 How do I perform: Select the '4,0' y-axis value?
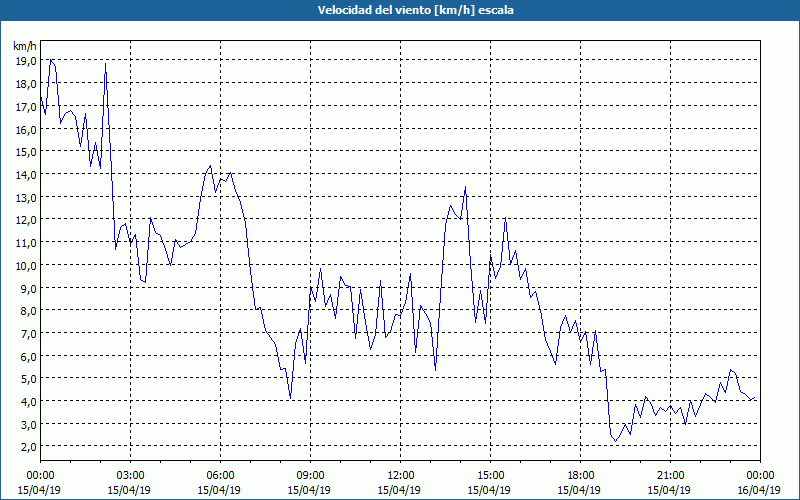pos(29,402)
